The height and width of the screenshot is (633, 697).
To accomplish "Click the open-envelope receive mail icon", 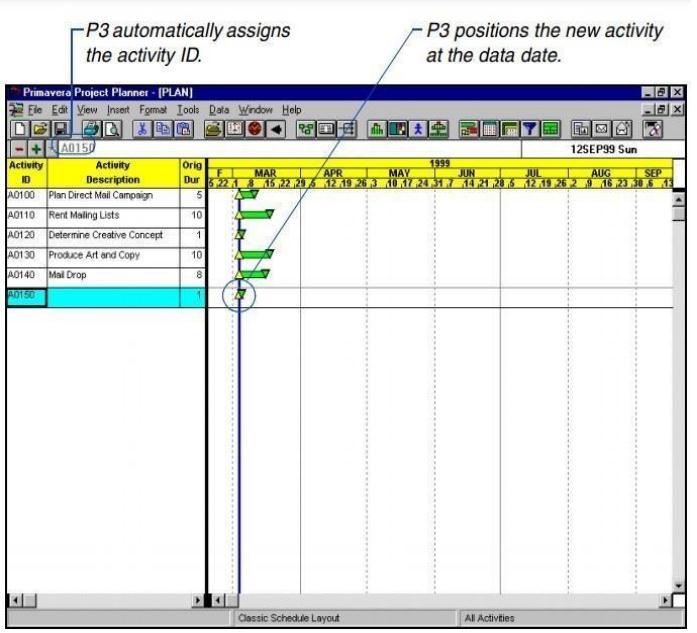I will coord(623,129).
